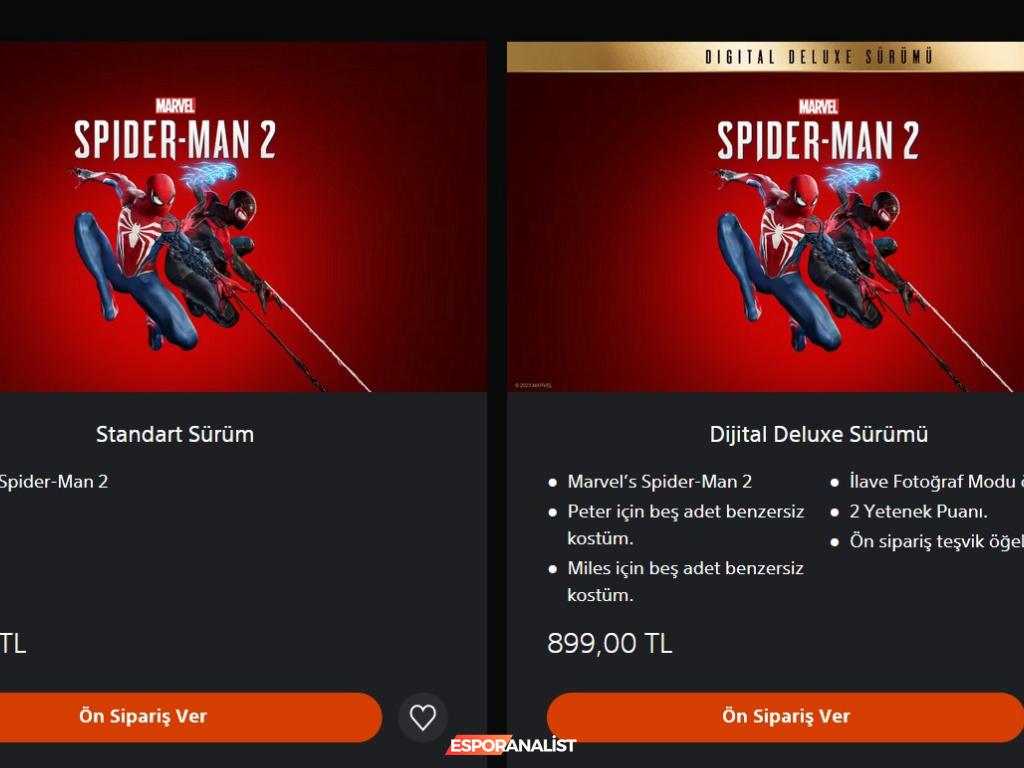
Task: Click the Spider-Man 2 title logo on Deluxe cover
Action: click(x=818, y=140)
